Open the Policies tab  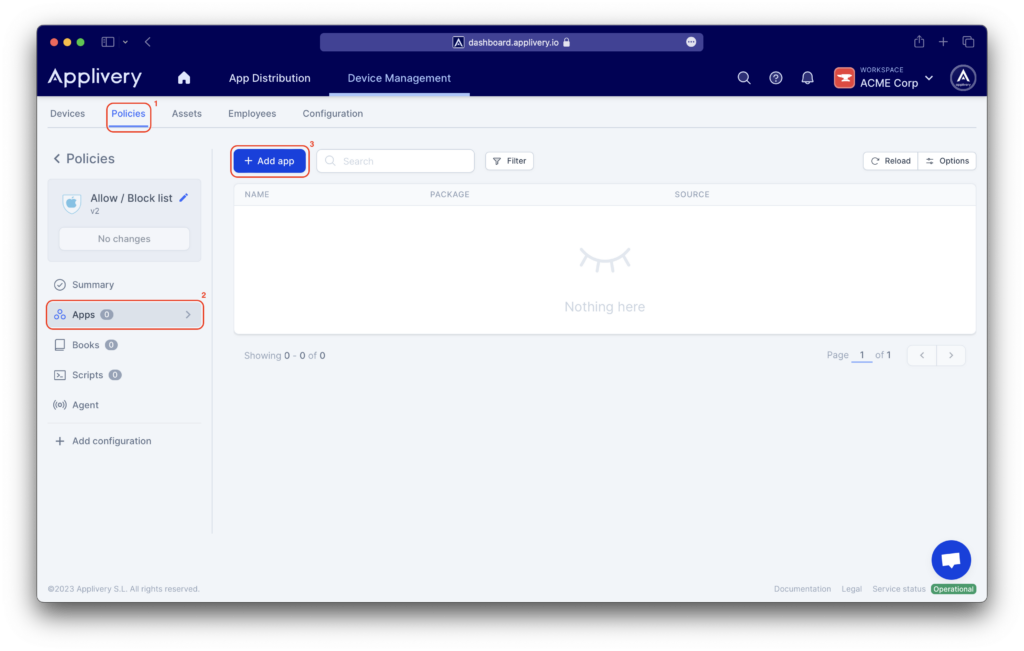tap(128, 114)
